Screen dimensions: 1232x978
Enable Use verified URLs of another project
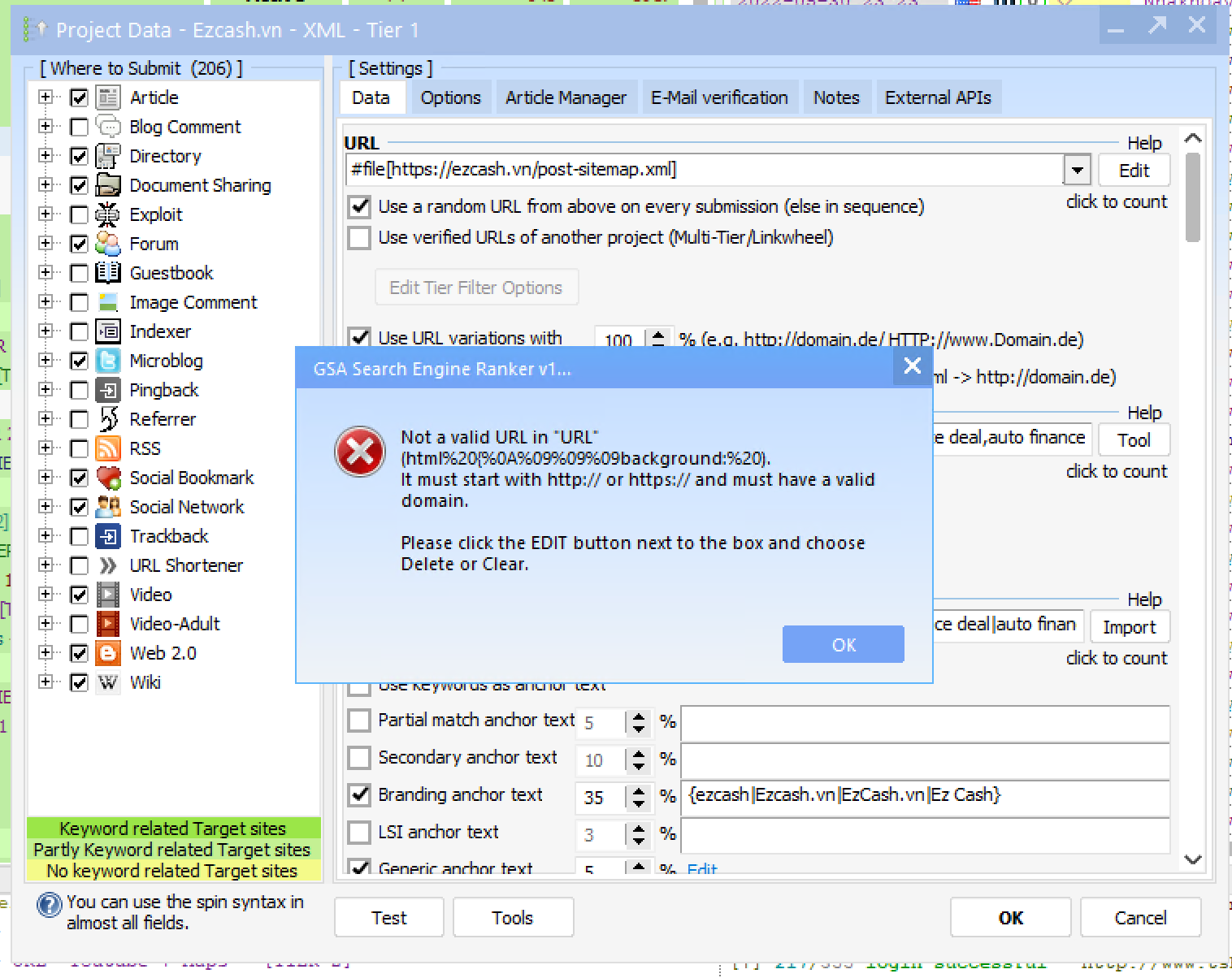point(359,237)
